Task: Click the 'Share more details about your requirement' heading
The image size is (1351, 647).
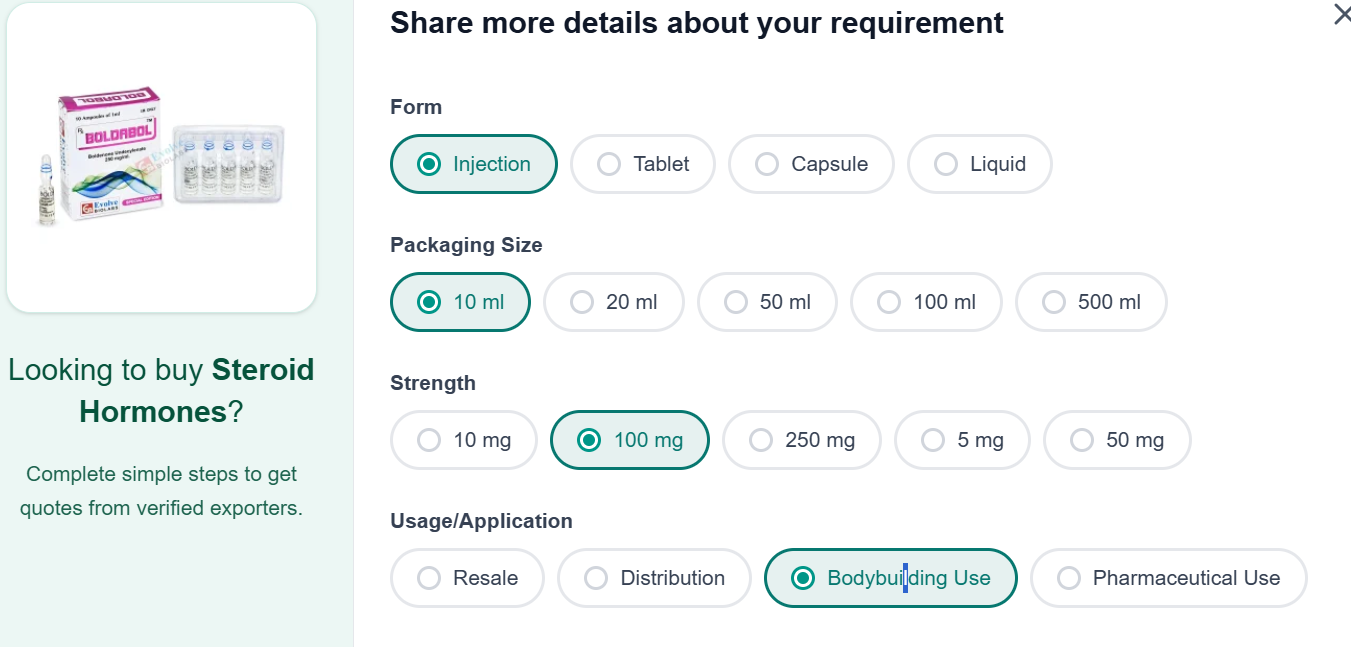Action: point(697,22)
